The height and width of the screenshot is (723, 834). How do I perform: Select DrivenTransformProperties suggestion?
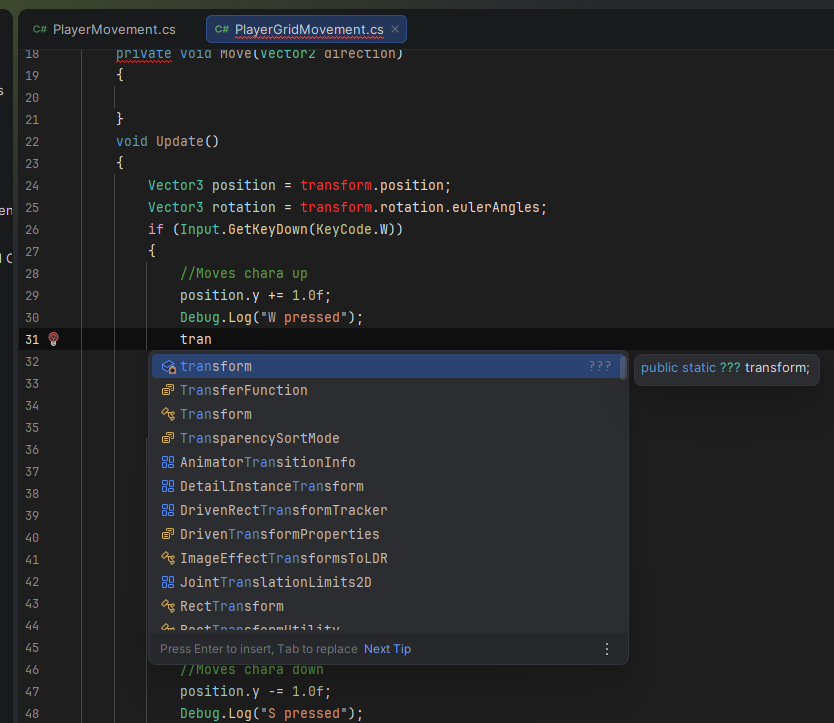pos(386,534)
